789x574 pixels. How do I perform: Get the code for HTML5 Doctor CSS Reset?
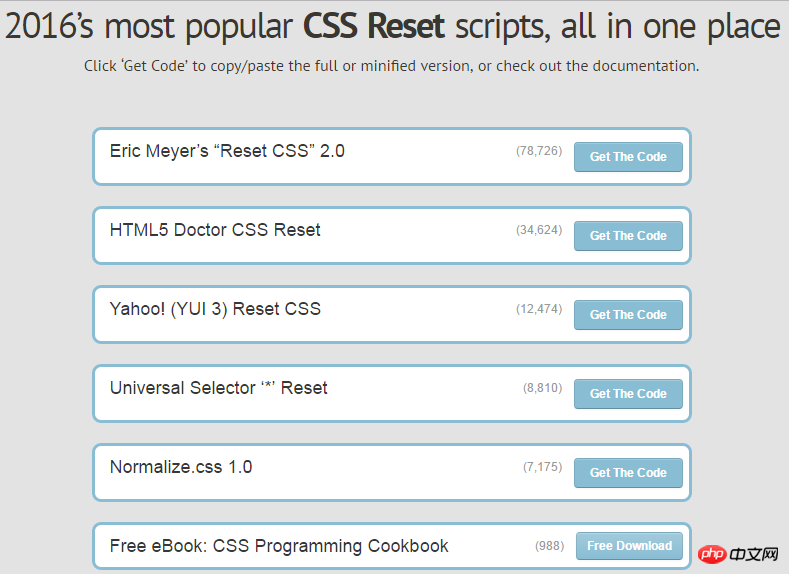click(x=628, y=236)
